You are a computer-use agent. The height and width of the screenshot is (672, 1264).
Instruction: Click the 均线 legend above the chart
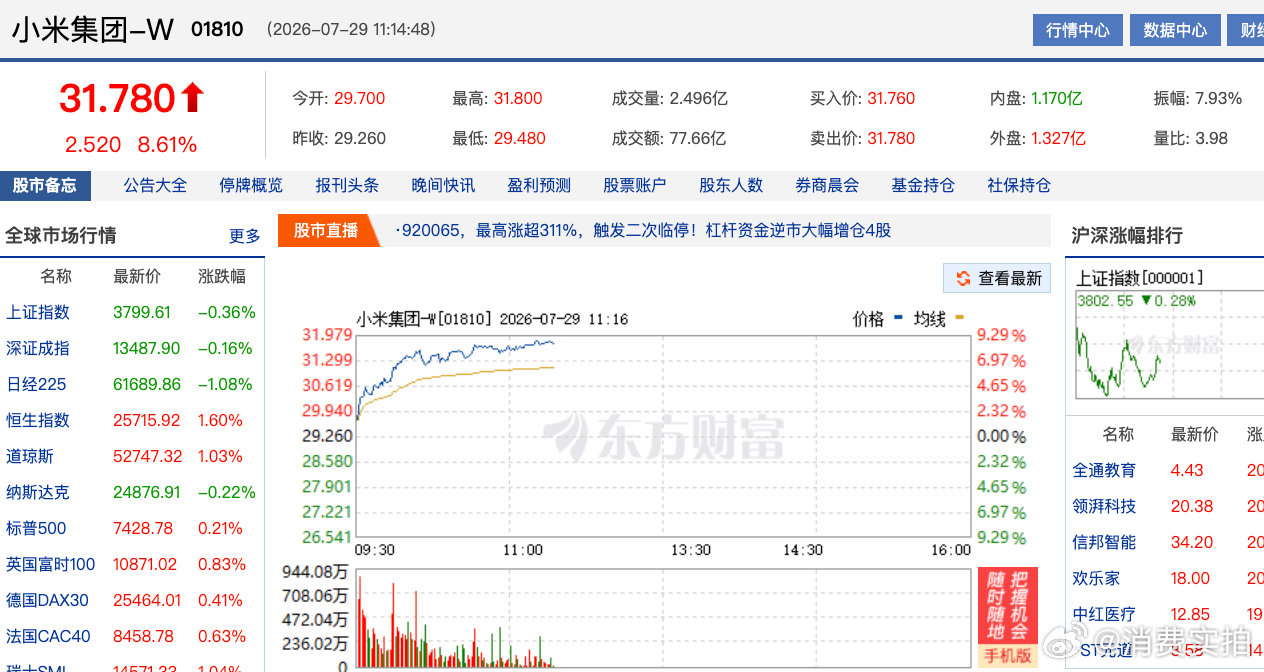(x=939, y=319)
